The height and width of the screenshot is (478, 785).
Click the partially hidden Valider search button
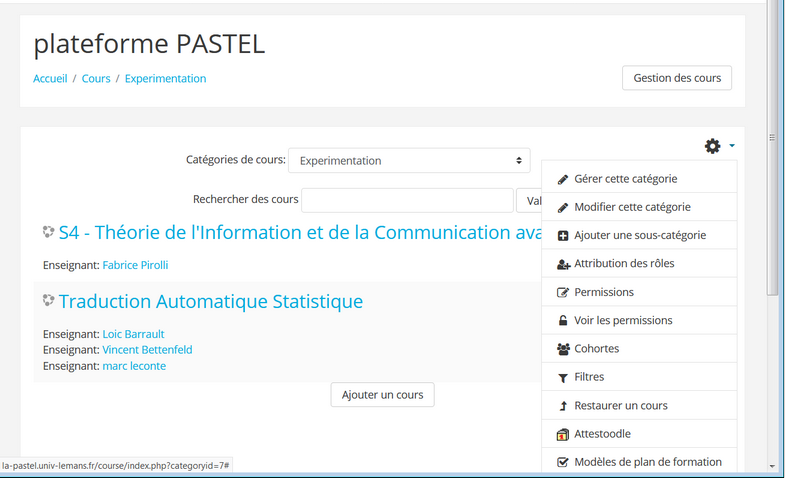pos(529,200)
